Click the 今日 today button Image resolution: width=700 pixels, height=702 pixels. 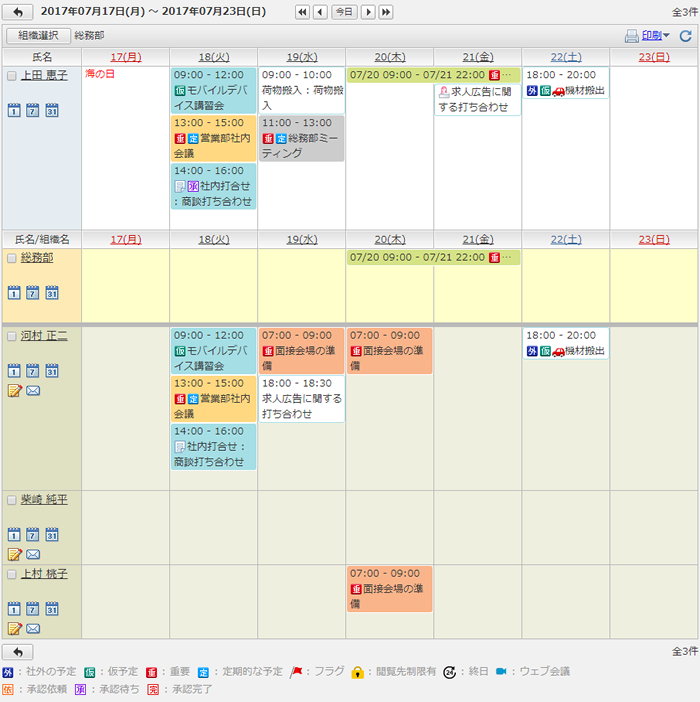point(343,12)
